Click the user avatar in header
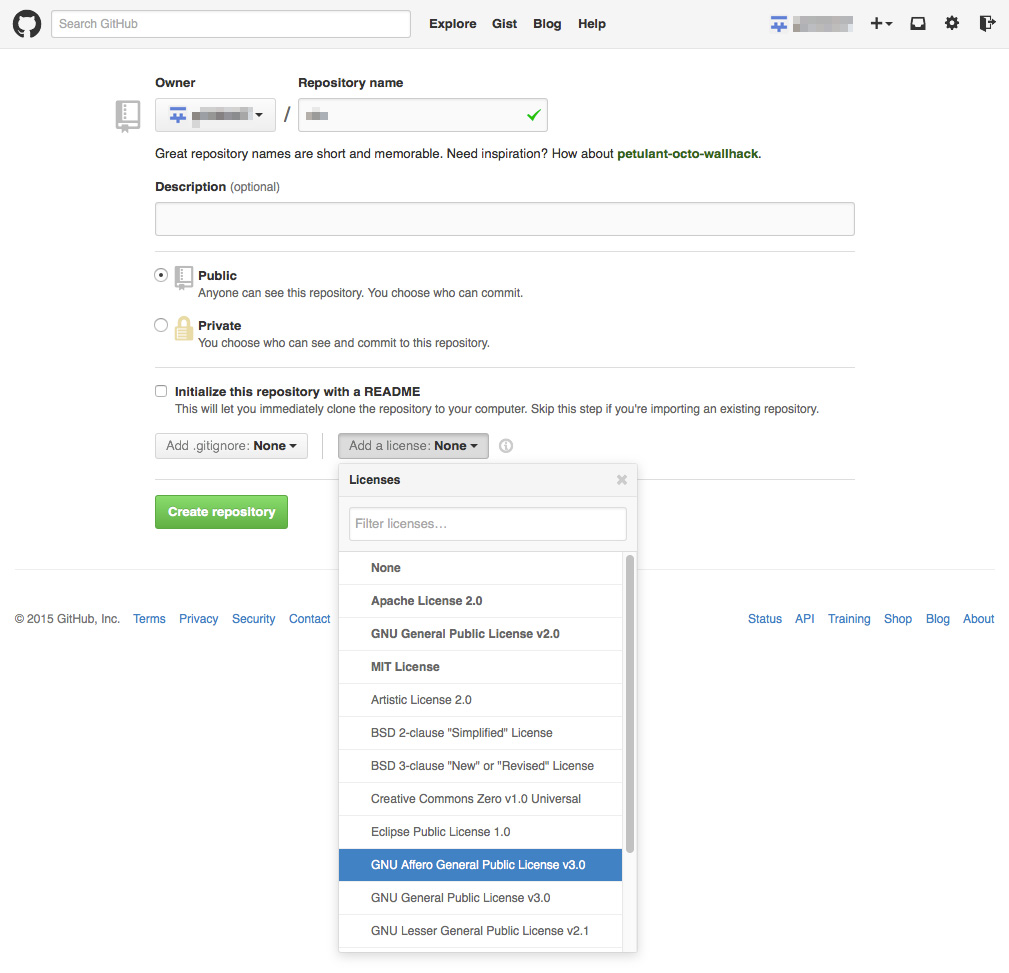This screenshot has height=973, width=1009. [x=779, y=24]
